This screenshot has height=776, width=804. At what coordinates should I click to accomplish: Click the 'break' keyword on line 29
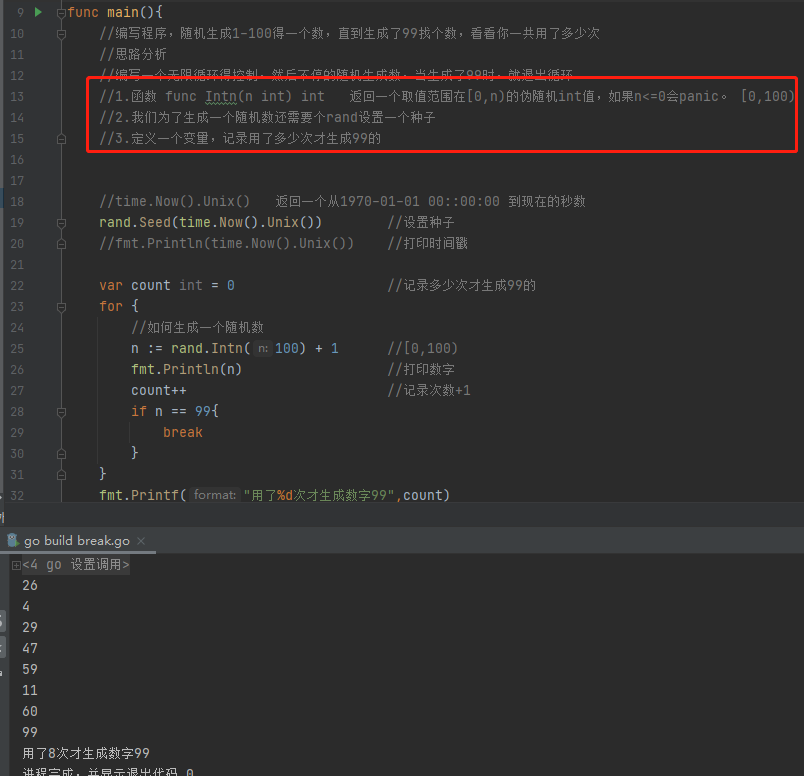click(x=183, y=432)
